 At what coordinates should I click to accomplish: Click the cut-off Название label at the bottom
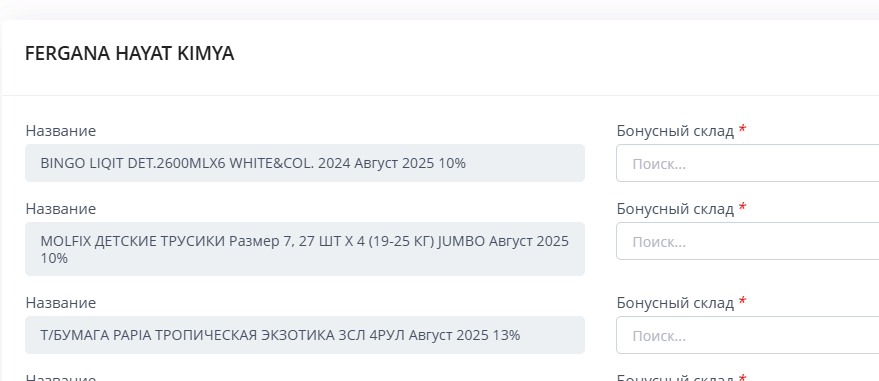(x=61, y=378)
